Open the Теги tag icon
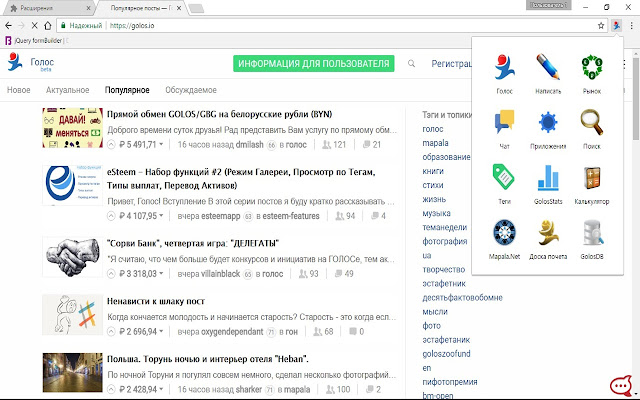 point(504,177)
